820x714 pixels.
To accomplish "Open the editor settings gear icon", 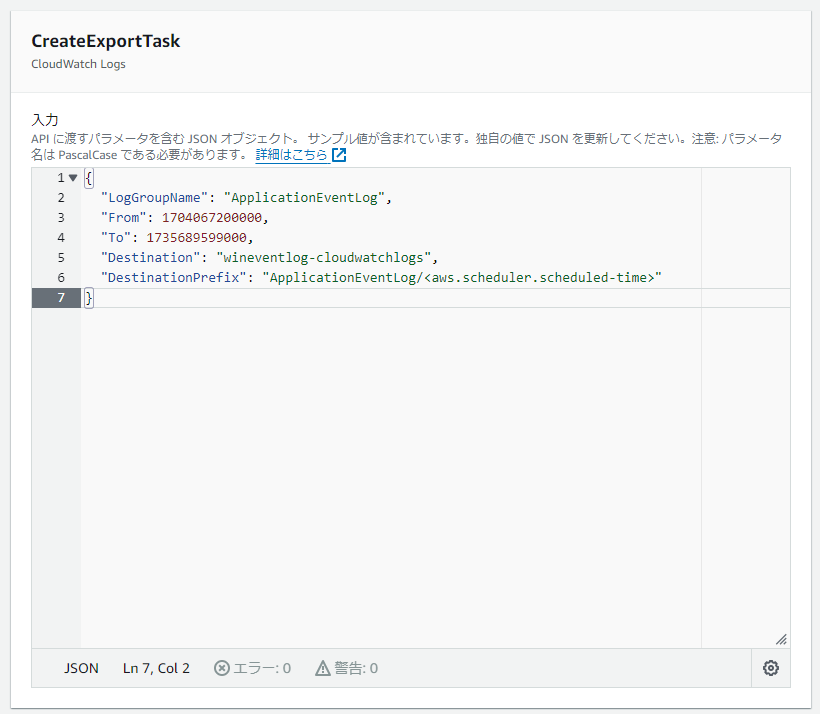I will pyautogui.click(x=770, y=668).
